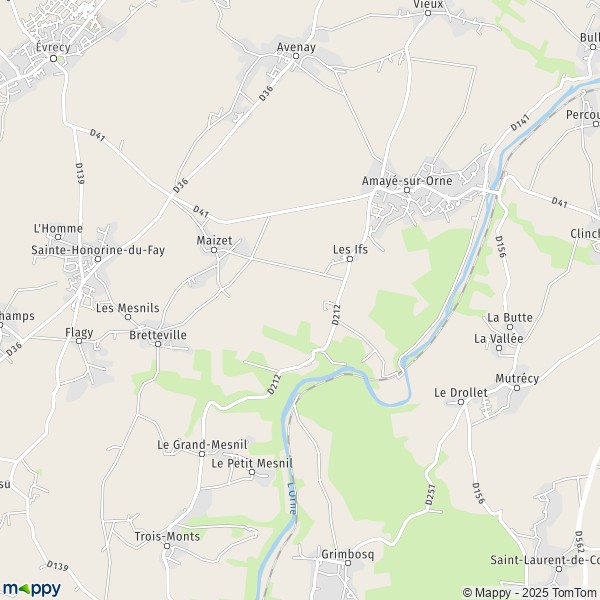This screenshot has width=600, height=600.
Task: Select the Le Grand-Mesnil marker
Action: [202, 454]
